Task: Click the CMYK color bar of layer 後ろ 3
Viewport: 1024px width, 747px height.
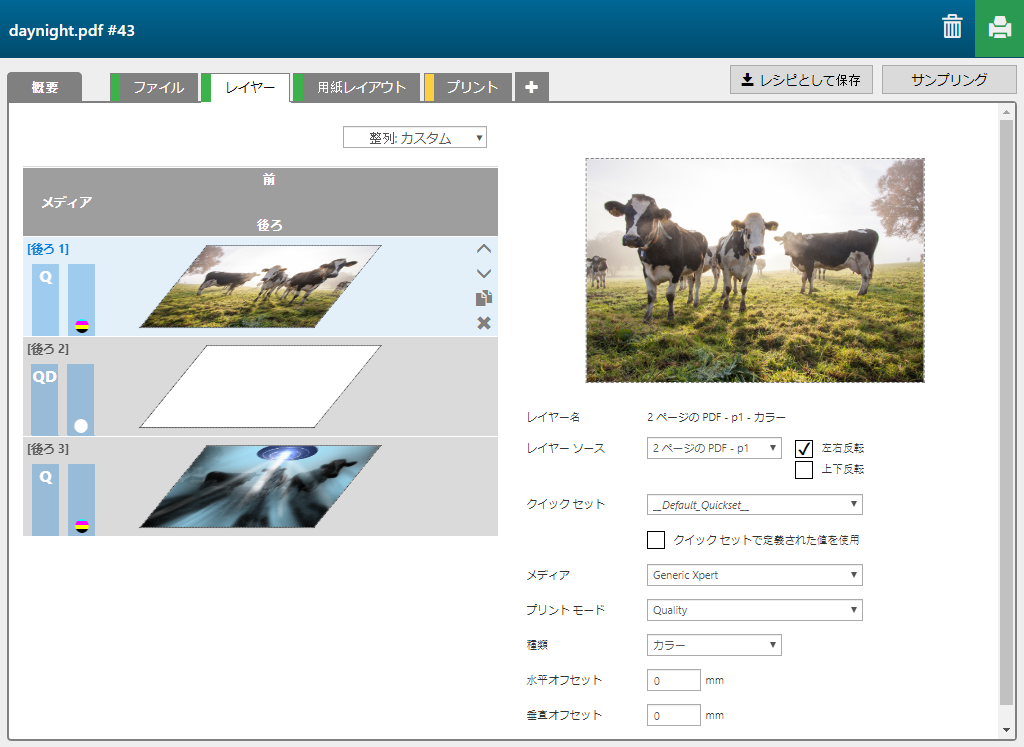Action: (x=81, y=500)
